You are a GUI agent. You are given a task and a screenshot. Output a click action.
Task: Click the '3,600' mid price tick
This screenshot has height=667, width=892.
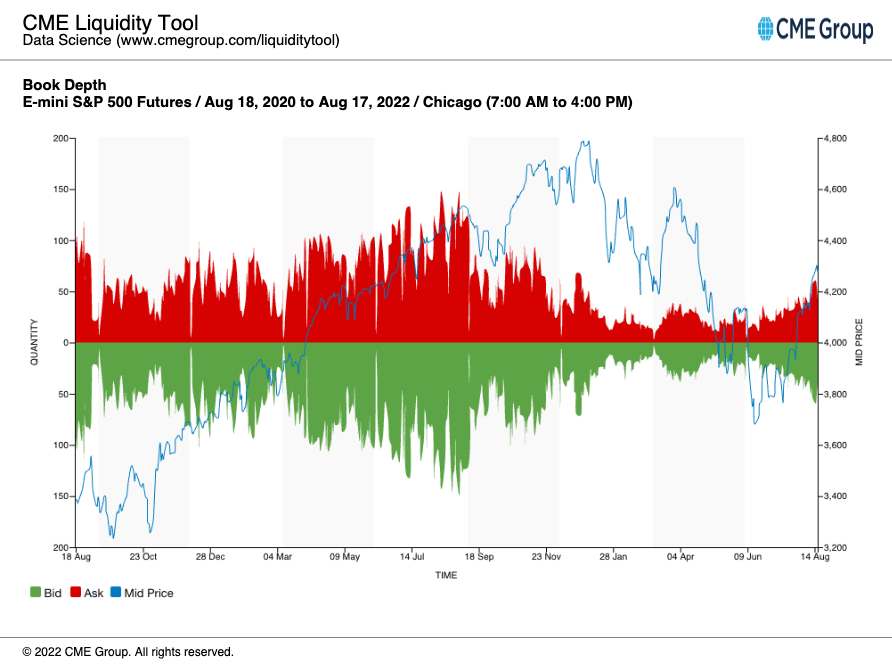pyautogui.click(x=835, y=445)
